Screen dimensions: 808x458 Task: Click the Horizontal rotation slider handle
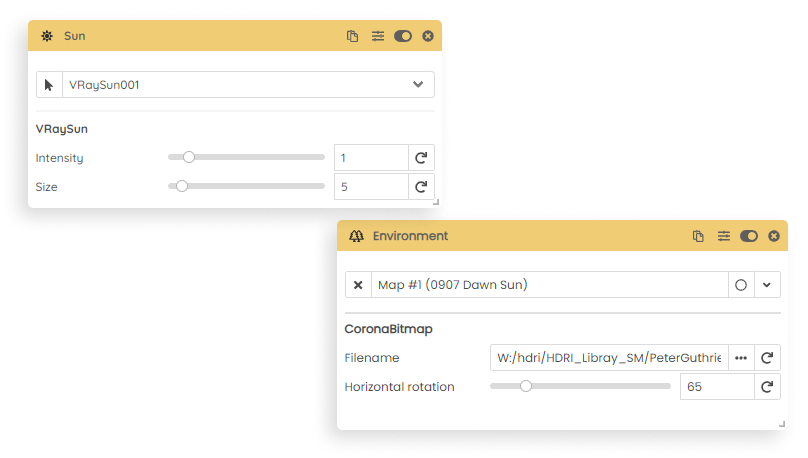(x=526, y=386)
